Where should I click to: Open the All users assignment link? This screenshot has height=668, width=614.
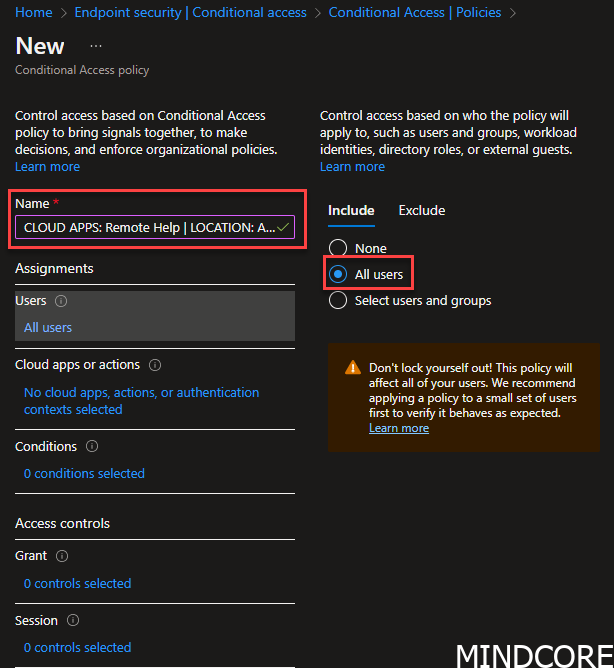point(48,328)
